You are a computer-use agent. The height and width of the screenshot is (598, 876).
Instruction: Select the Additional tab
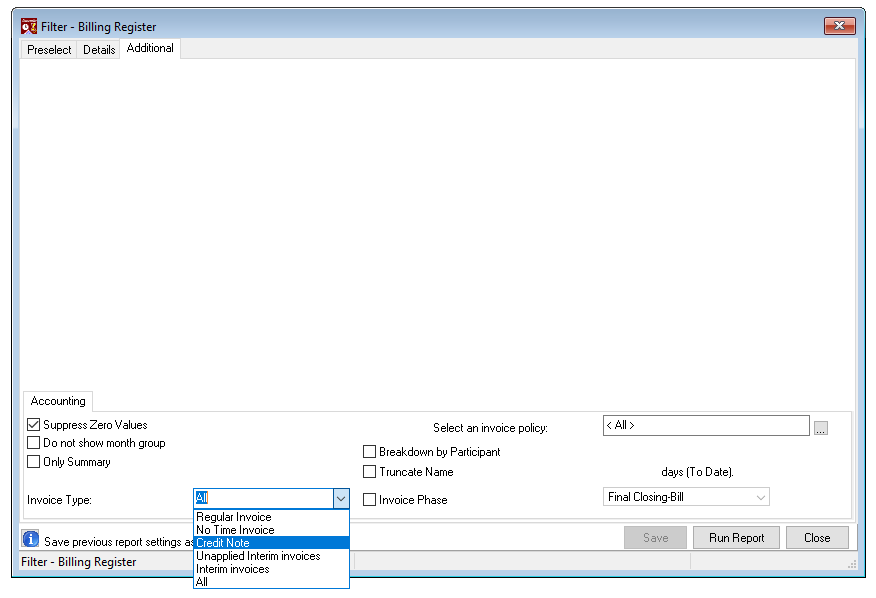coord(150,48)
